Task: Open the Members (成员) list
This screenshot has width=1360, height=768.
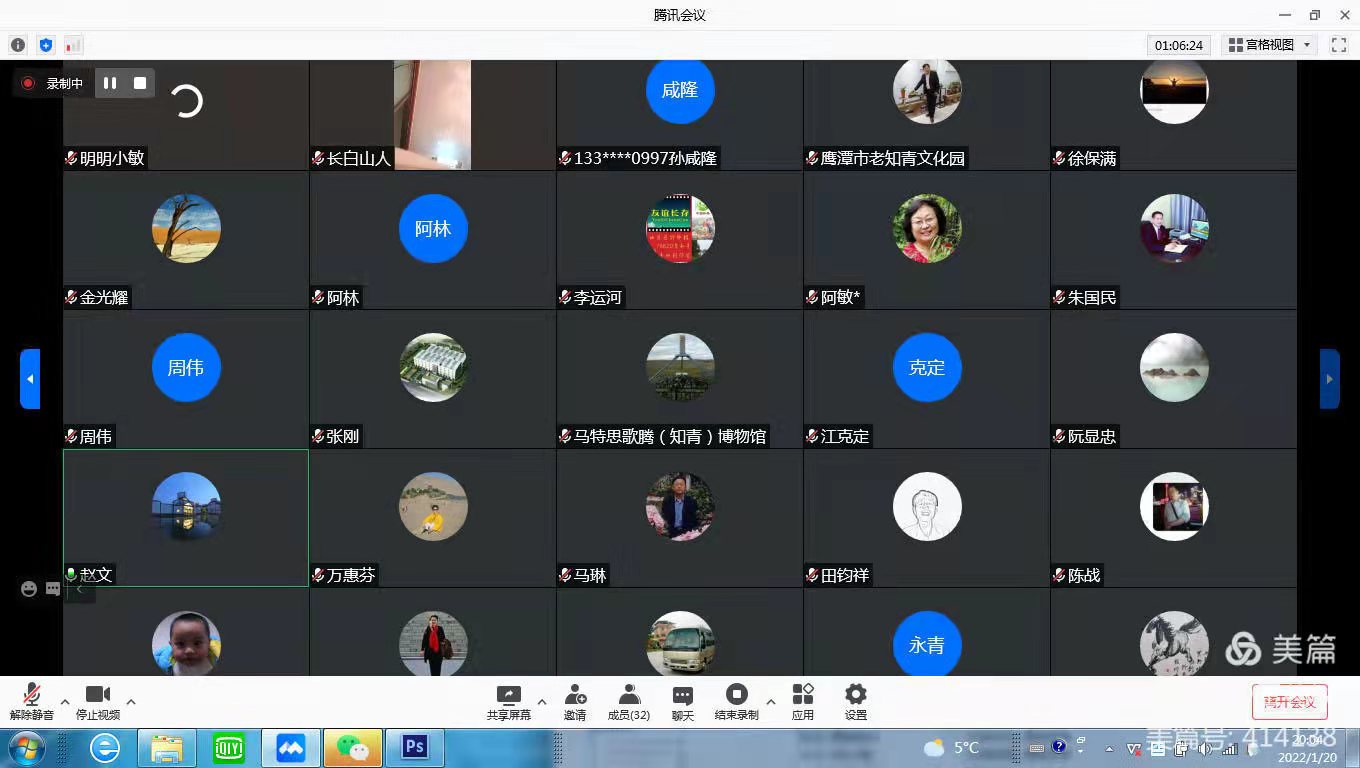Action: [628, 701]
